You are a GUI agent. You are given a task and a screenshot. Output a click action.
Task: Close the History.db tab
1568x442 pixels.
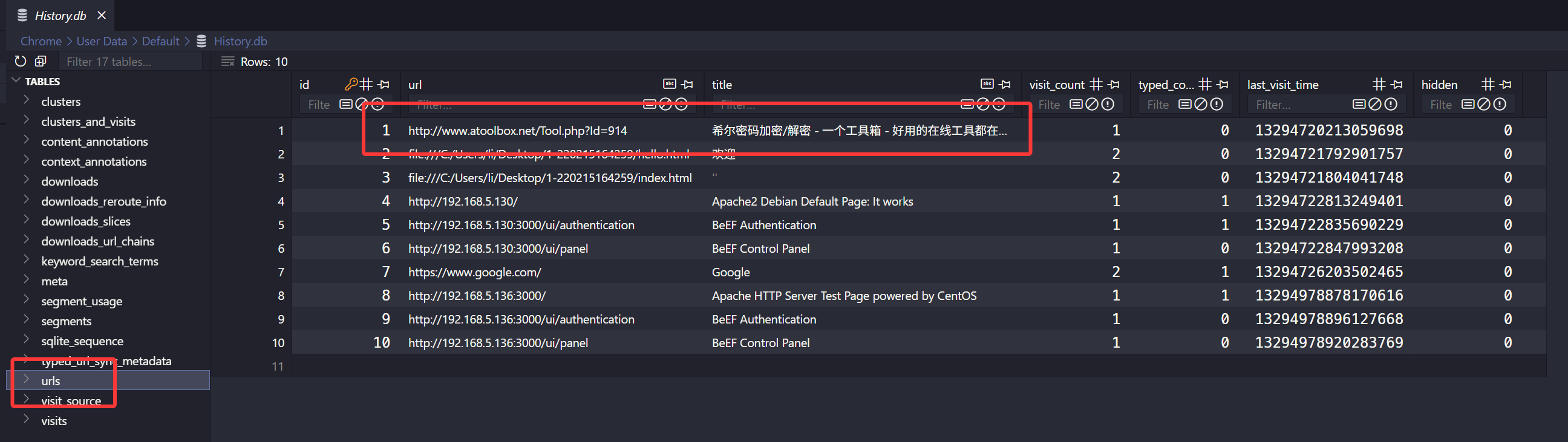click(x=102, y=15)
